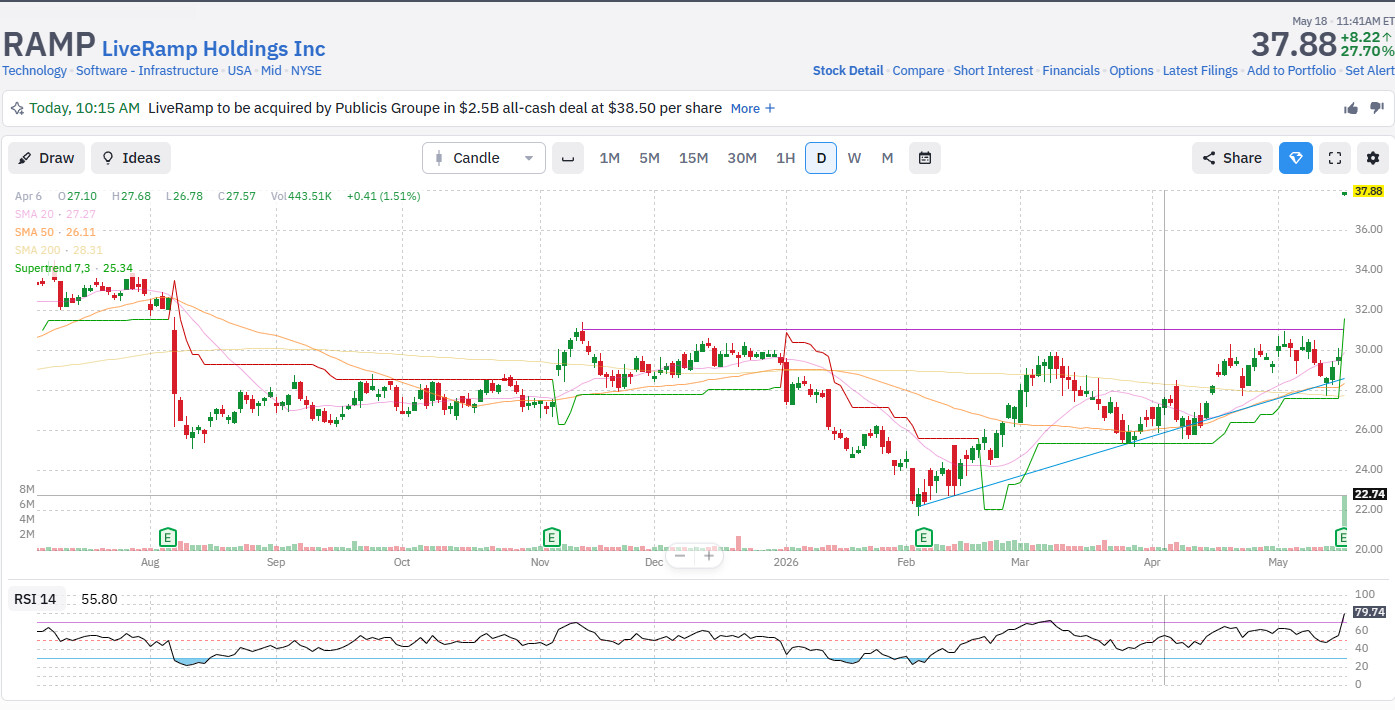The height and width of the screenshot is (710, 1395).
Task: Open the Publicis acquisition headline
Action: pyautogui.click(x=435, y=108)
